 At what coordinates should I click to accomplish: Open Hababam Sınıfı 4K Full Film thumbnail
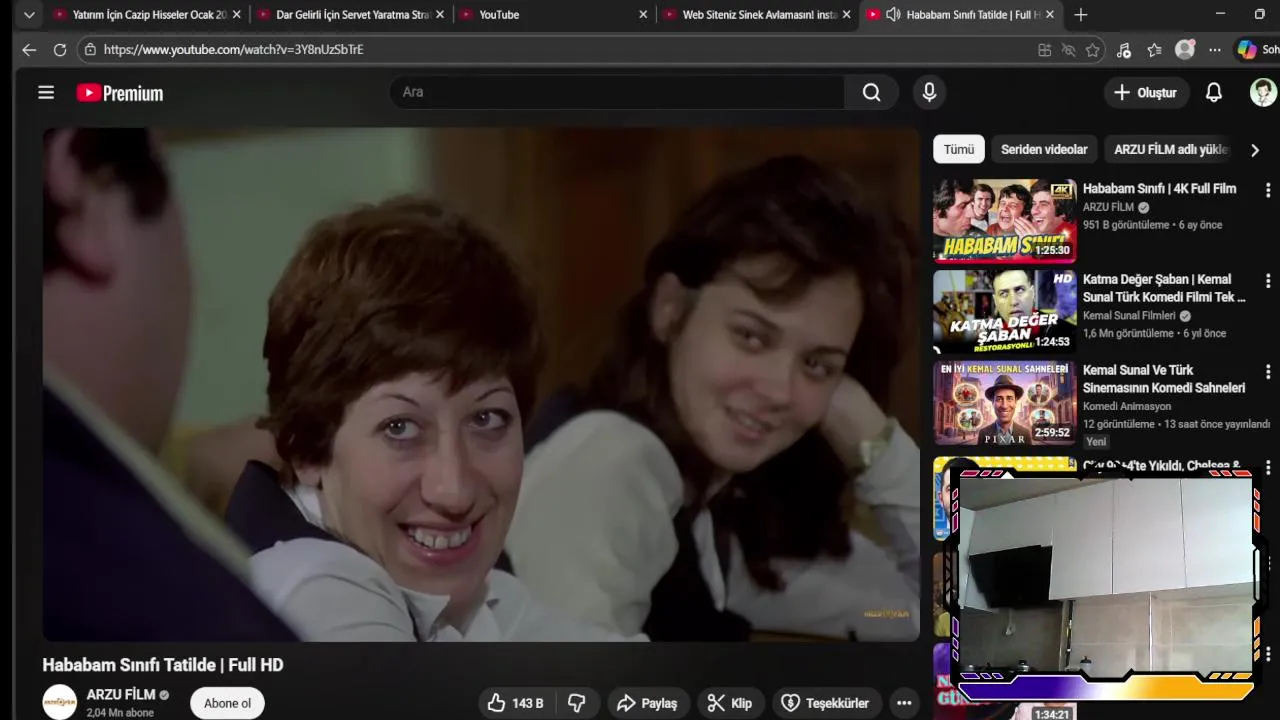click(1005, 220)
